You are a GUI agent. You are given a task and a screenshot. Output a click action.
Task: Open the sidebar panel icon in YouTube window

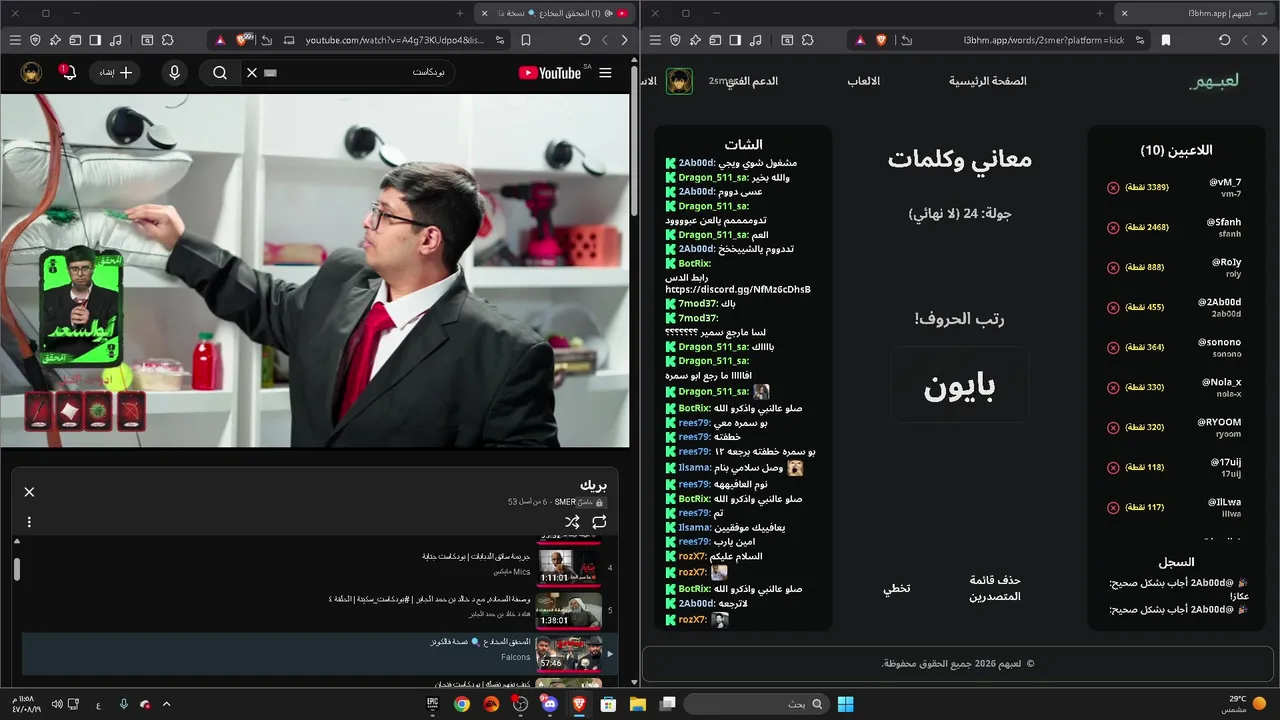point(95,40)
